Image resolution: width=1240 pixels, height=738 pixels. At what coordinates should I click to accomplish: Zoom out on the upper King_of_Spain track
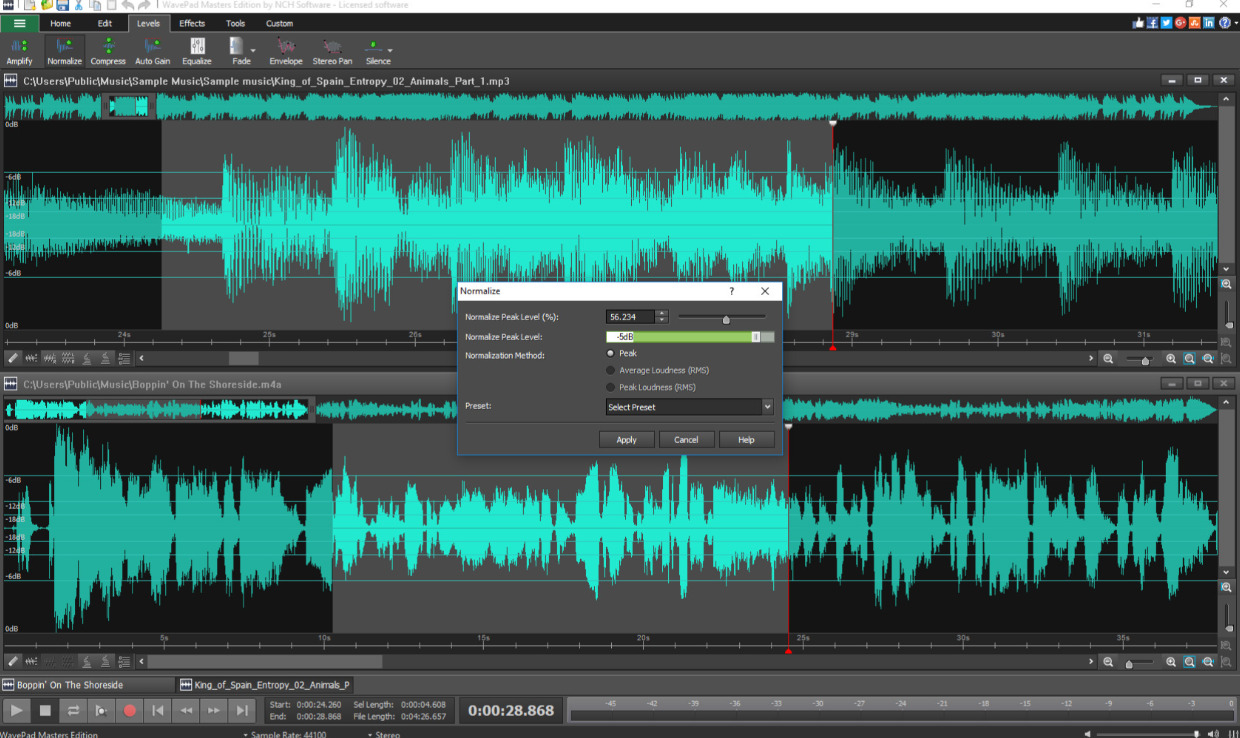(1108, 358)
